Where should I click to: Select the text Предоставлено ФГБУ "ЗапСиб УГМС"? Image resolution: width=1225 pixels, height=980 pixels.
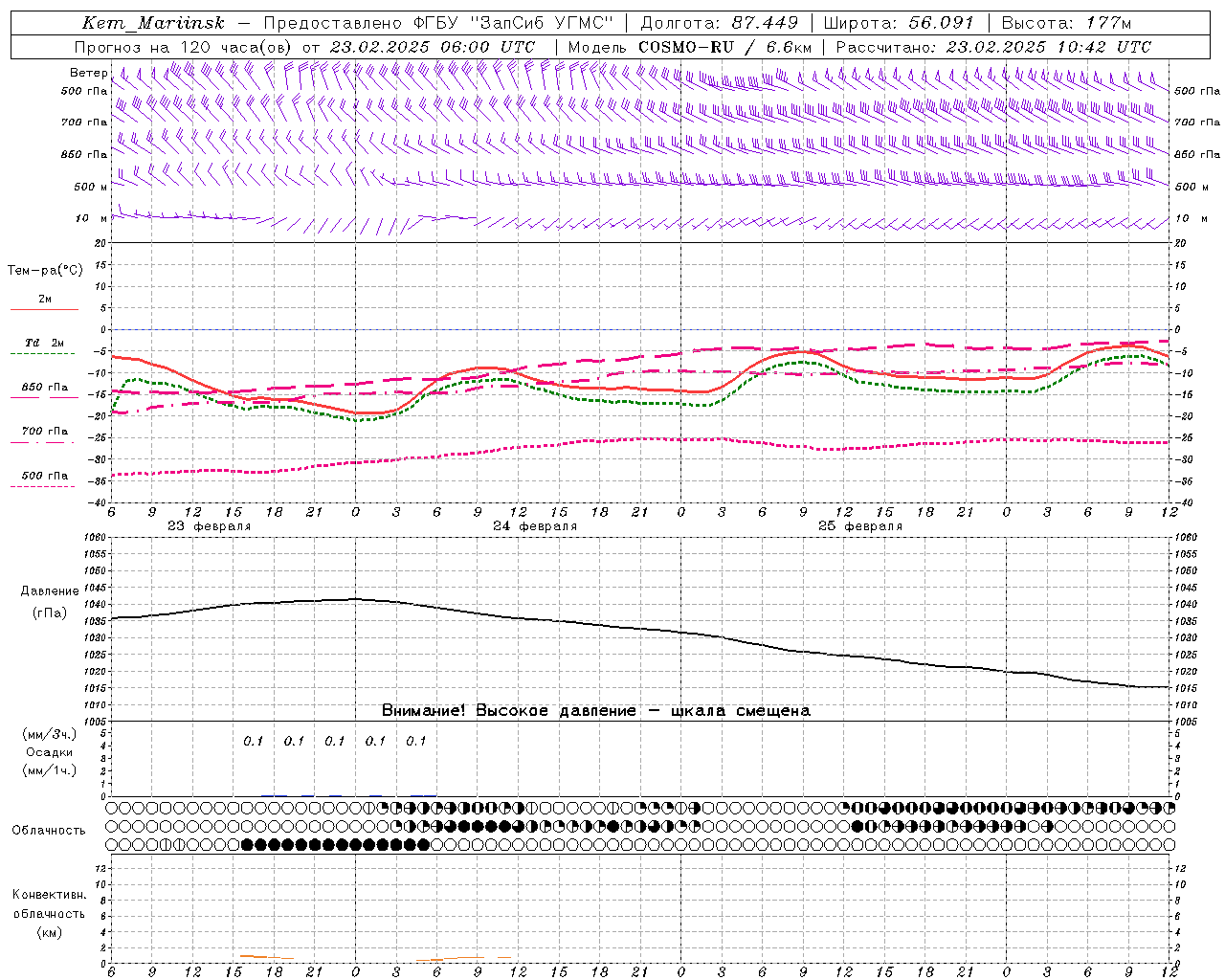coord(437,23)
